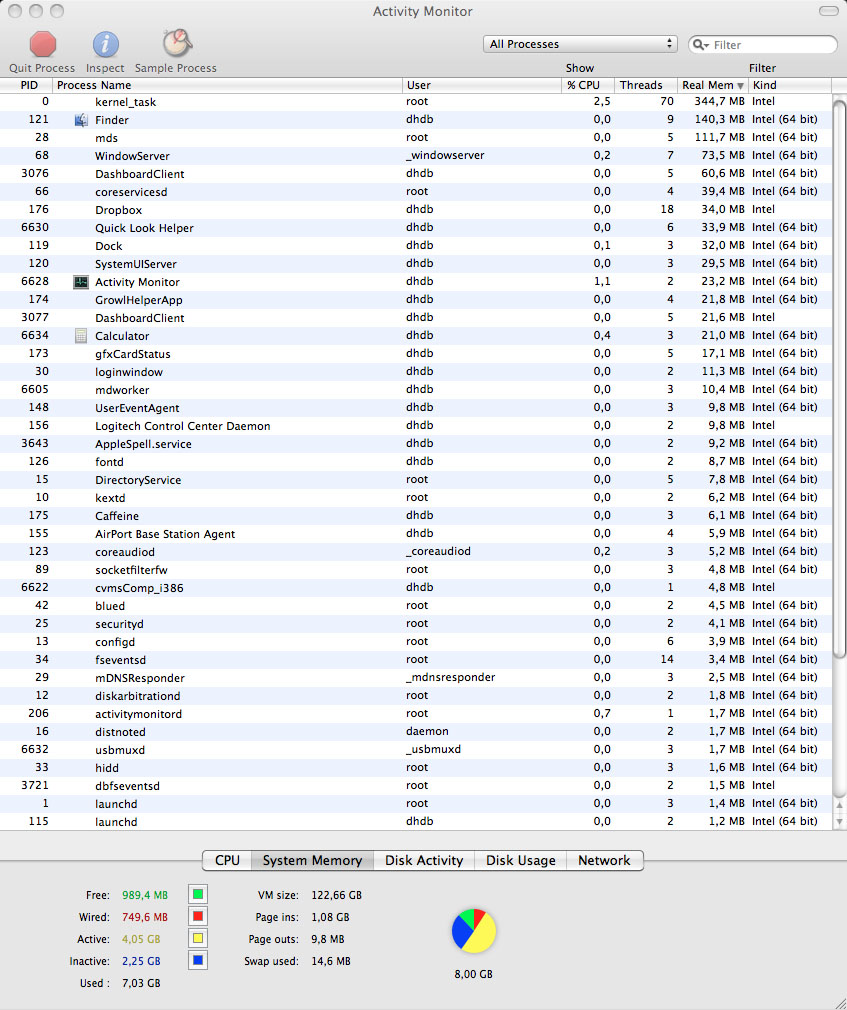The image size is (847, 1010).
Task: Select the mDNSResponder process
Action: point(415,678)
